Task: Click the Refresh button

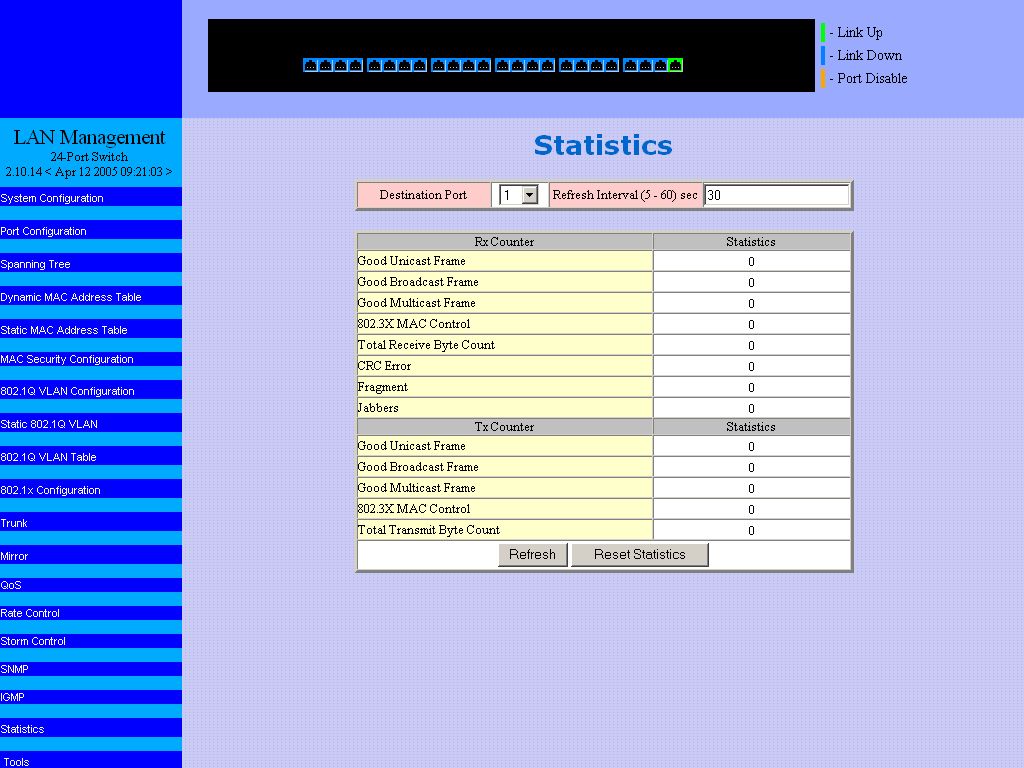Action: coord(532,554)
